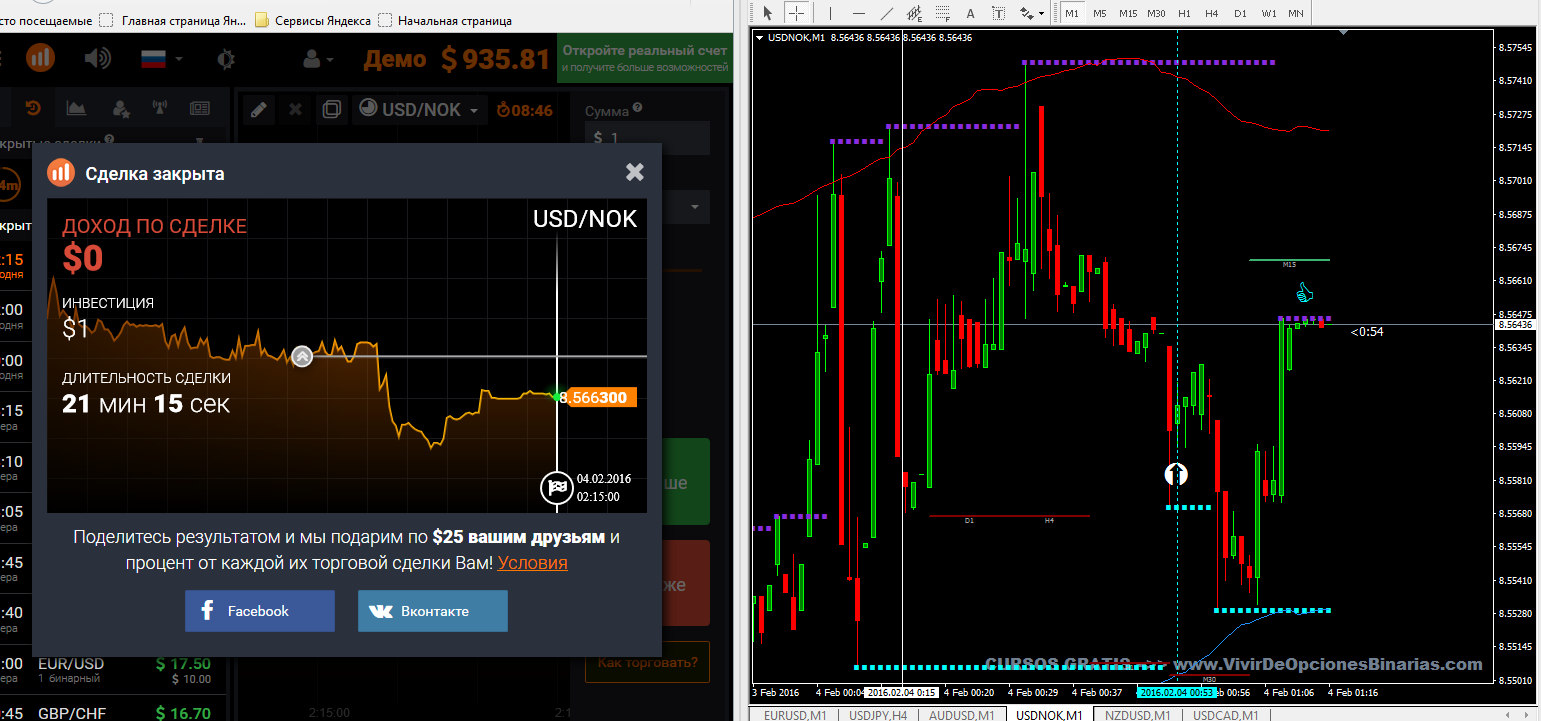Select the horizontal line tool

point(859,13)
